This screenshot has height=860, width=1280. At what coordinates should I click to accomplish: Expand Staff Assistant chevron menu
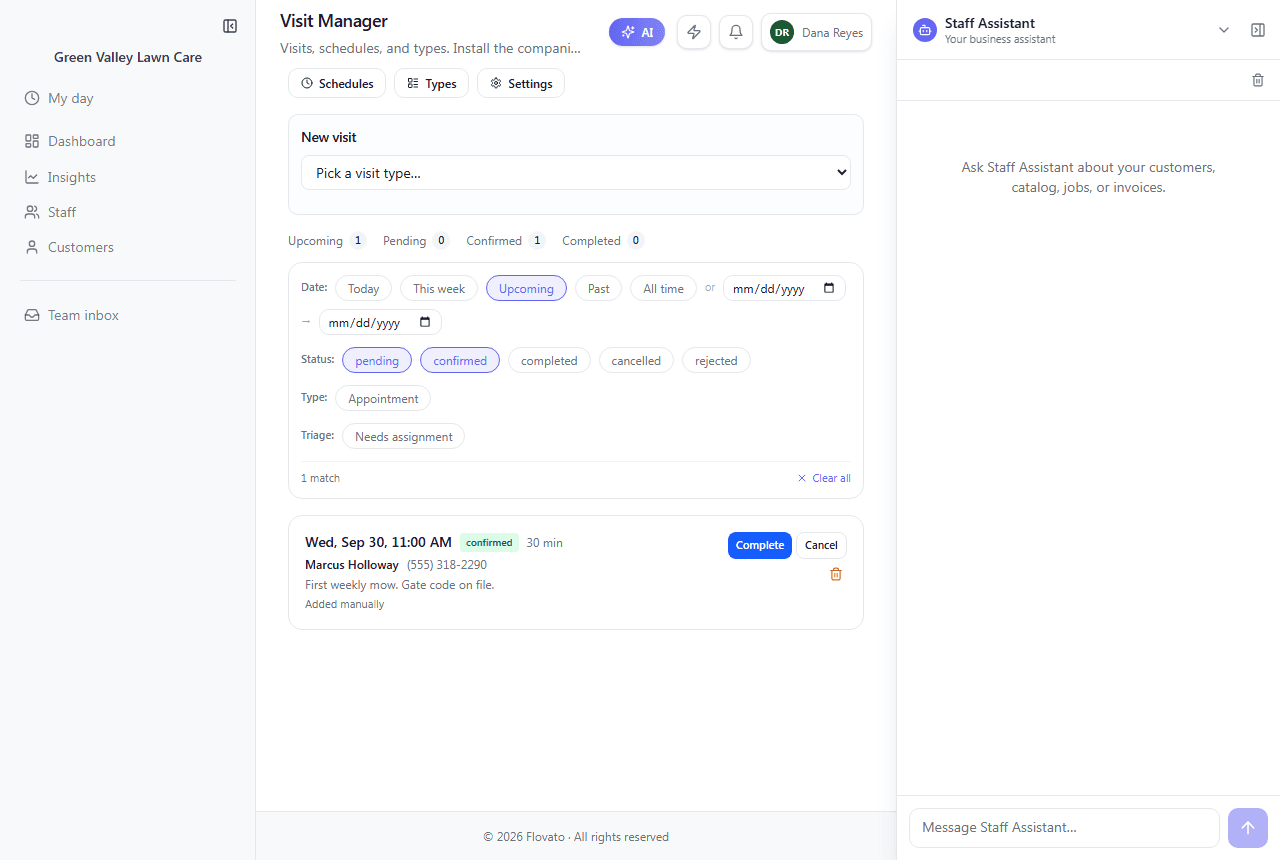click(1224, 30)
